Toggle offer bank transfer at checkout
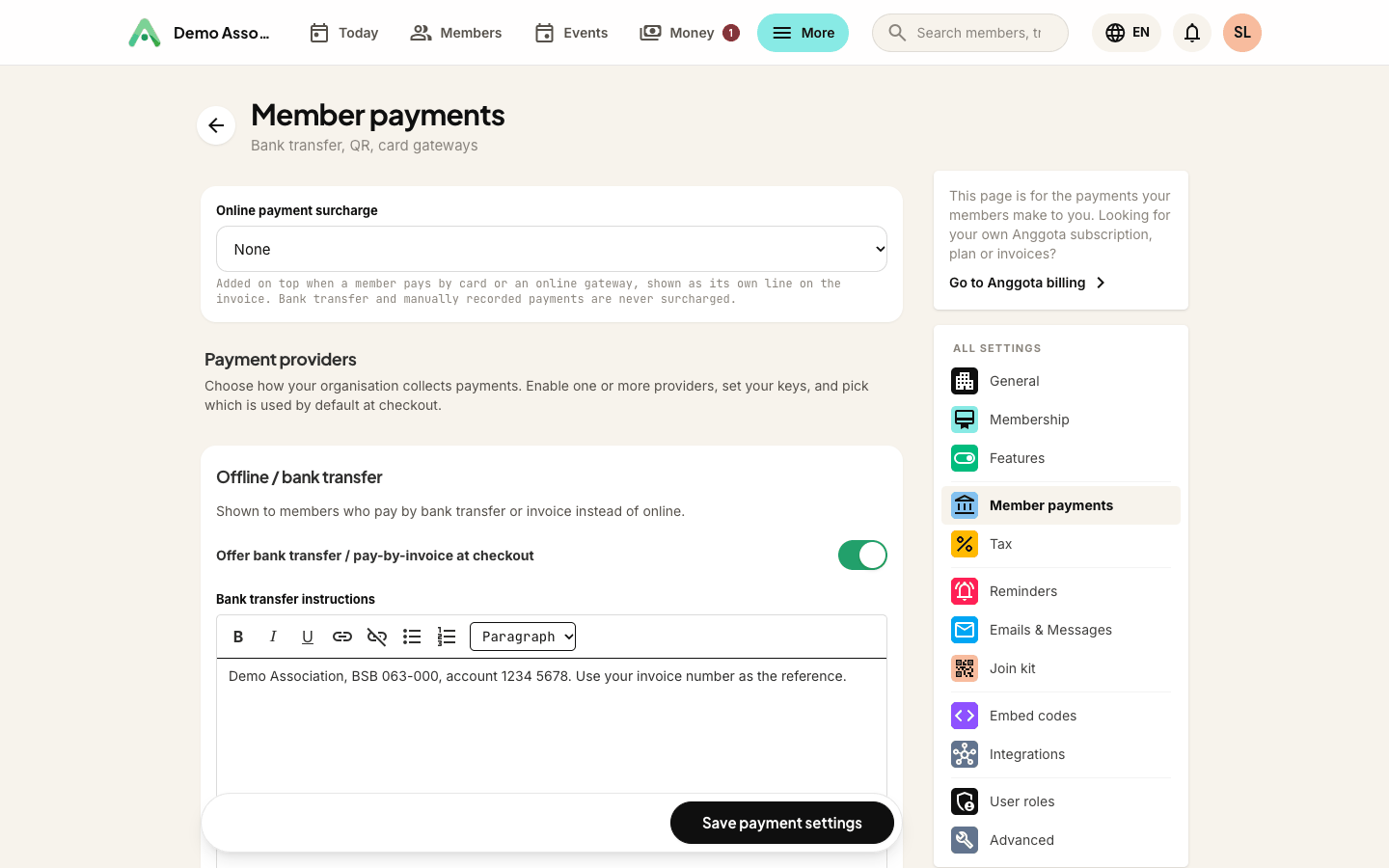1389x868 pixels. (862, 556)
